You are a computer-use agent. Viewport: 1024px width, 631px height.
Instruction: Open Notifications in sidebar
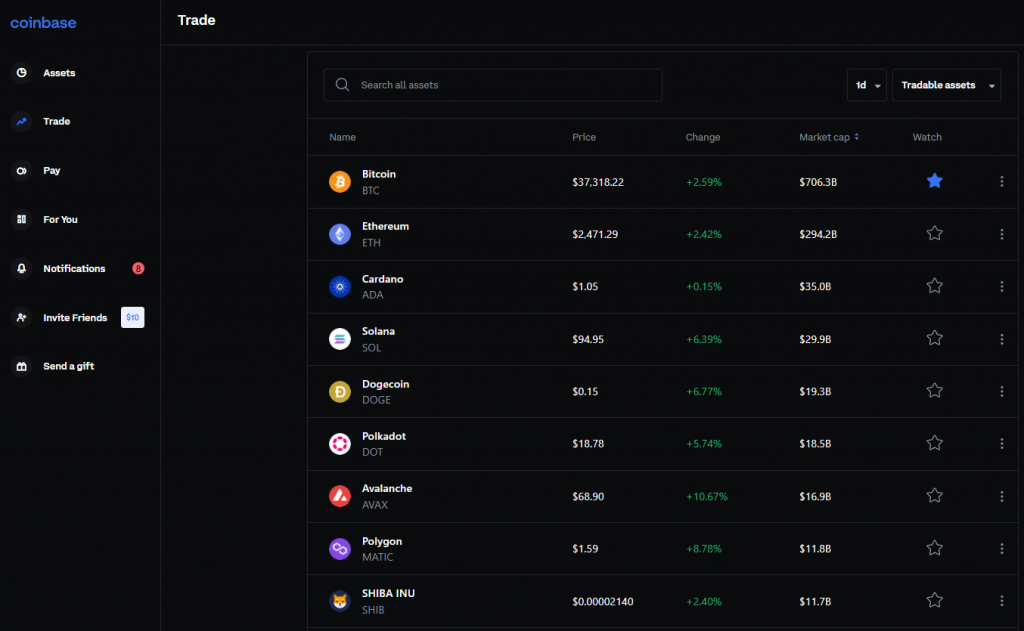pyautogui.click(x=74, y=268)
